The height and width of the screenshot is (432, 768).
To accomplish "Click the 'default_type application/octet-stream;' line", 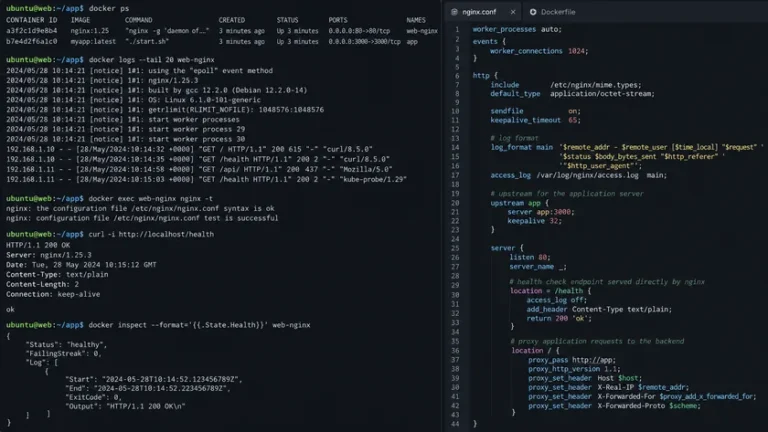I will pyautogui.click(x=572, y=94).
